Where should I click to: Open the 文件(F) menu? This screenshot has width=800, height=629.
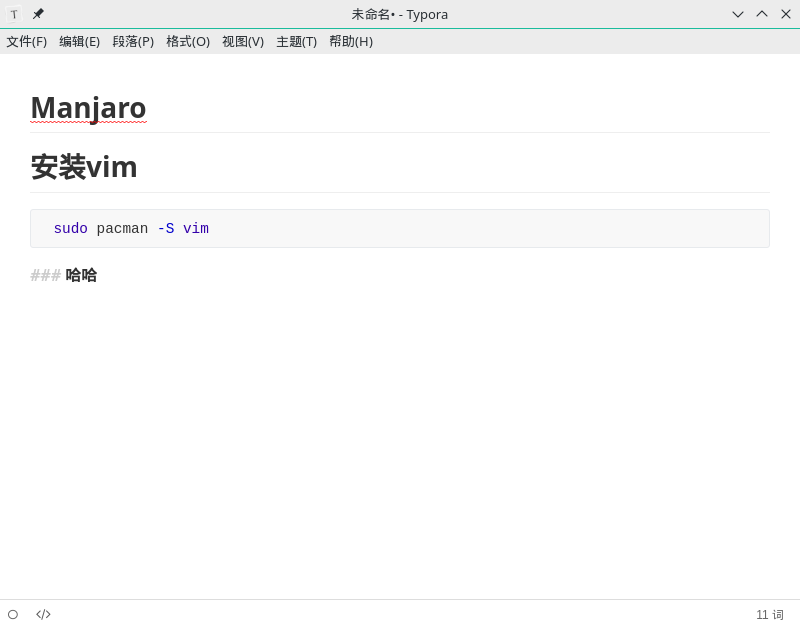click(27, 41)
